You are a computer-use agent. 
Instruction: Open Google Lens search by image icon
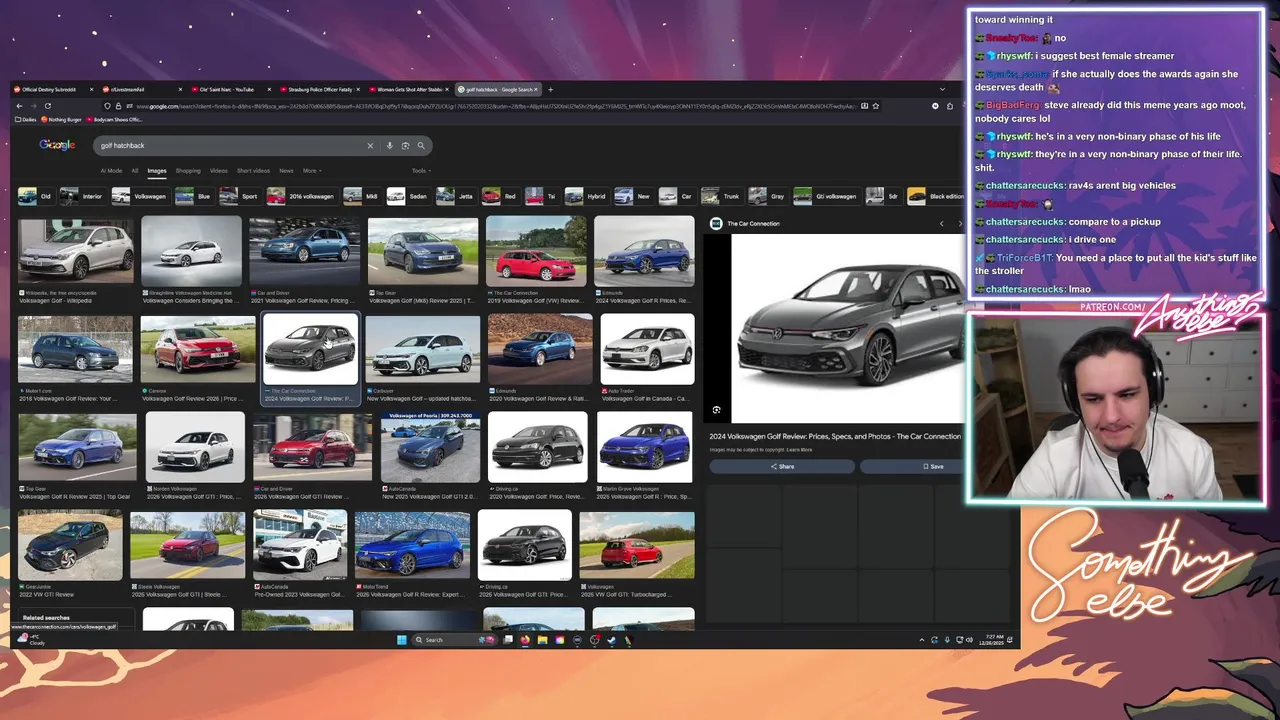405,146
